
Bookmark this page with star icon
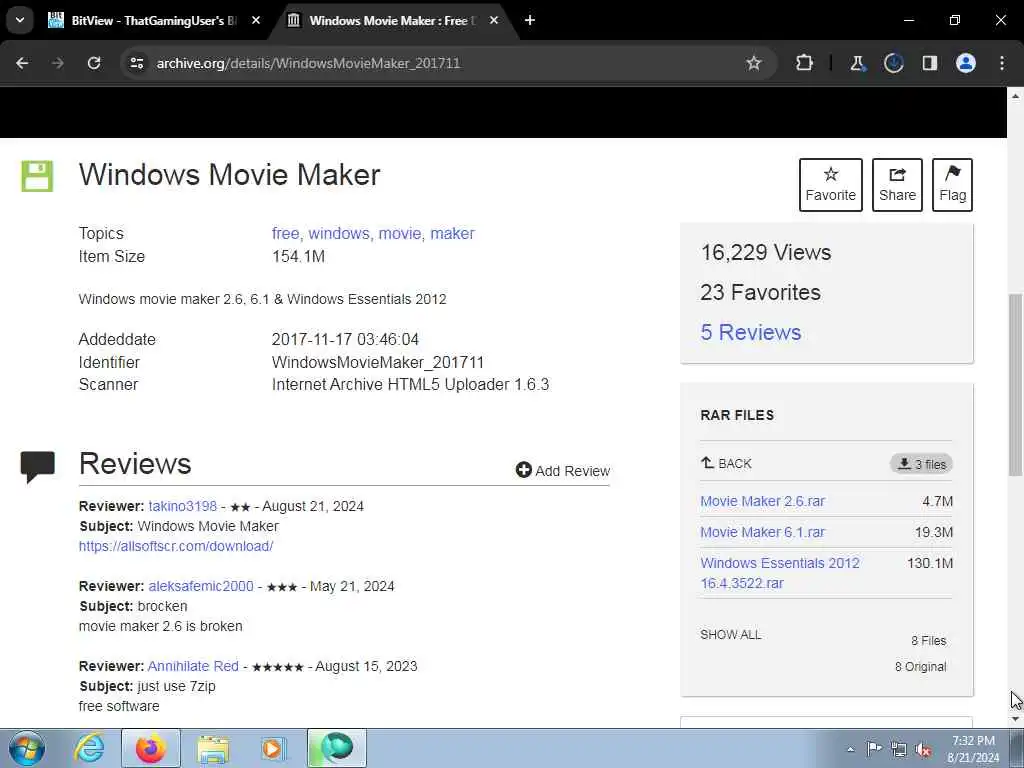coord(754,63)
